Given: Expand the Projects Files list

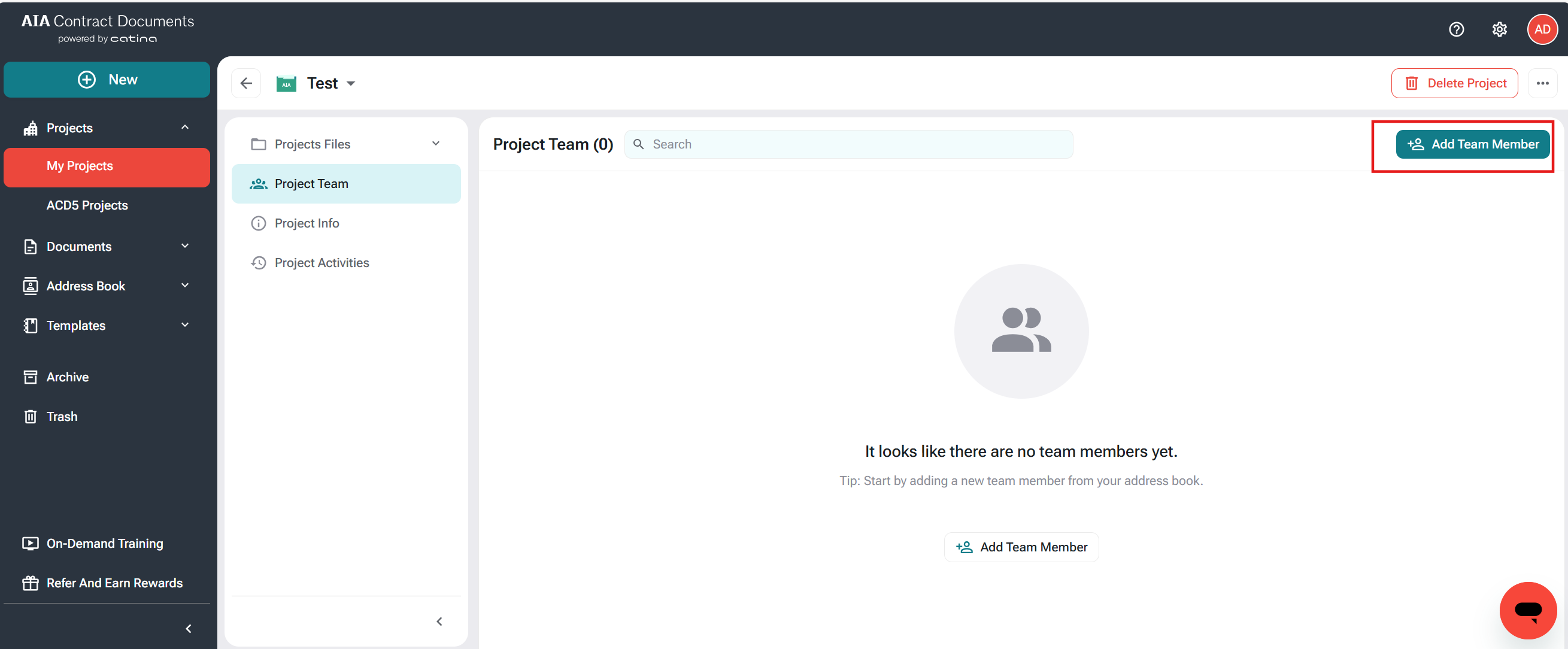Looking at the screenshot, I should pyautogui.click(x=436, y=144).
